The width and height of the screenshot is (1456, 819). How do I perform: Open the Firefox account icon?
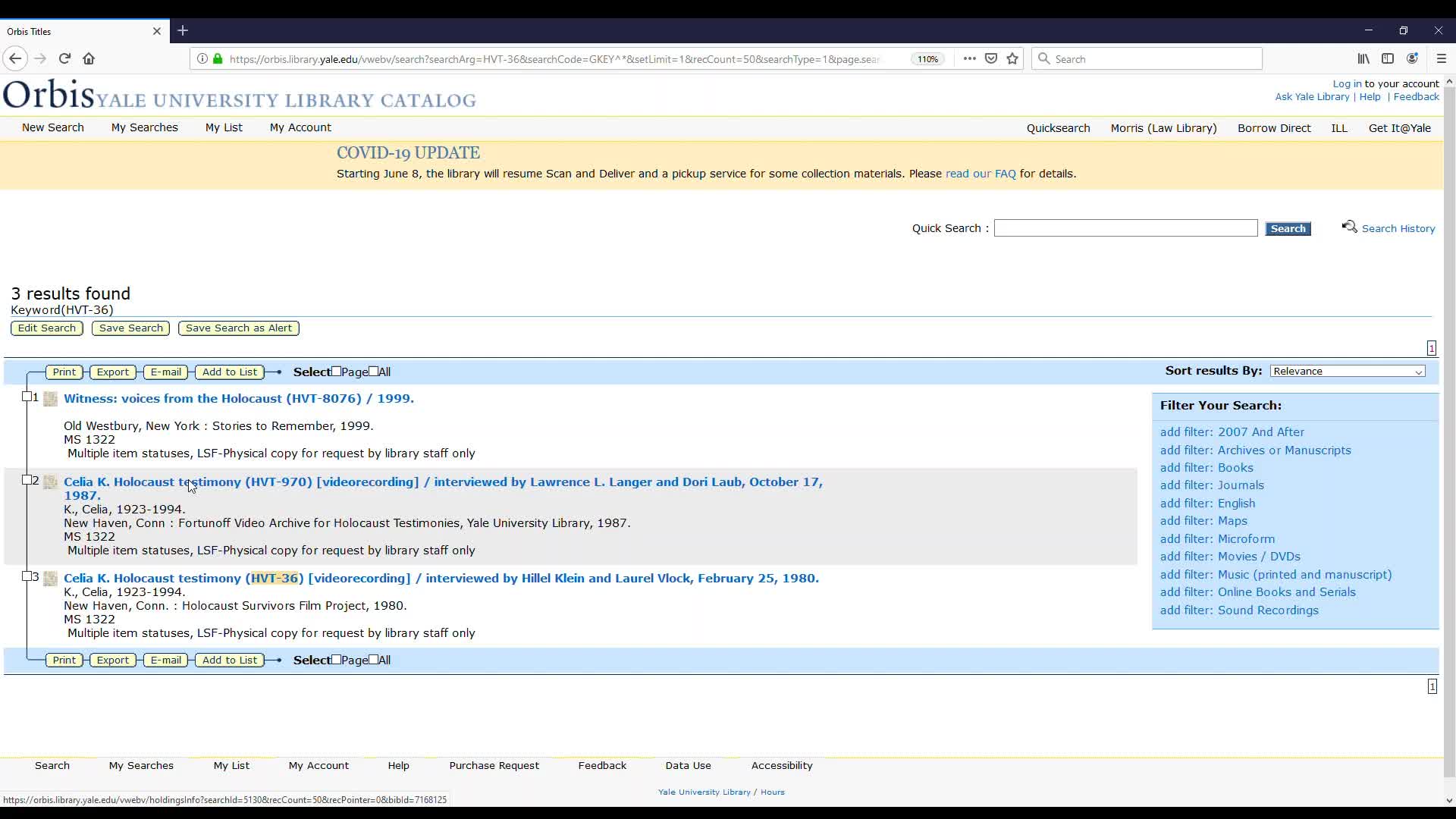[1412, 58]
